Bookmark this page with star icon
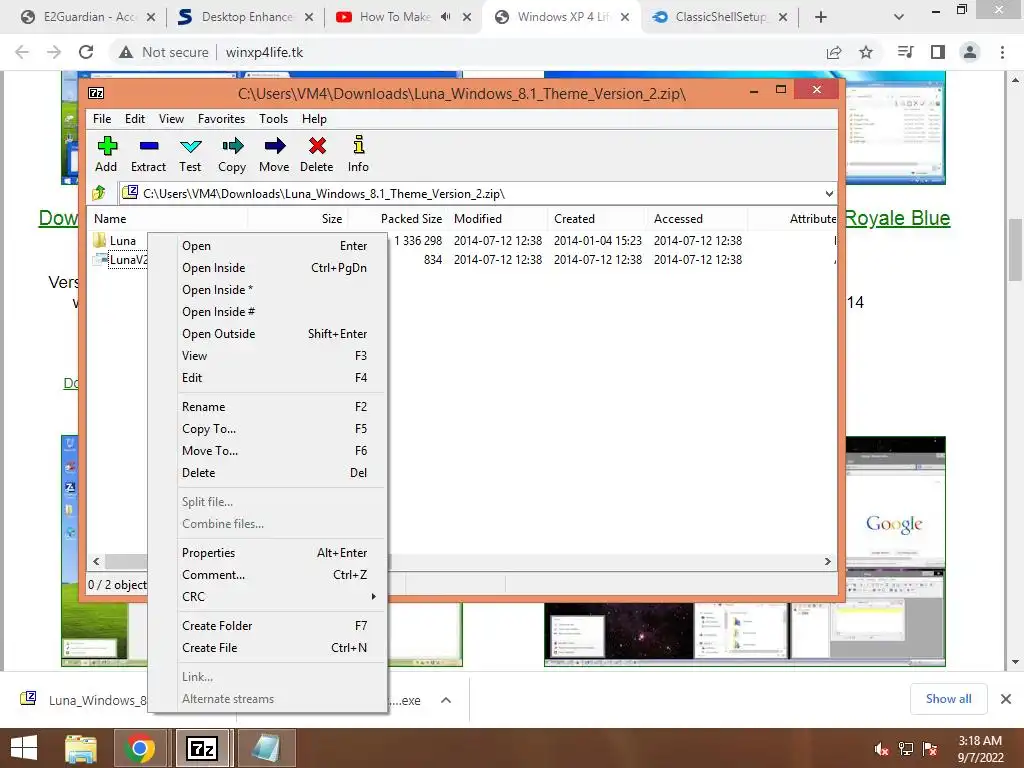Image resolution: width=1024 pixels, height=768 pixels. pos(866,52)
